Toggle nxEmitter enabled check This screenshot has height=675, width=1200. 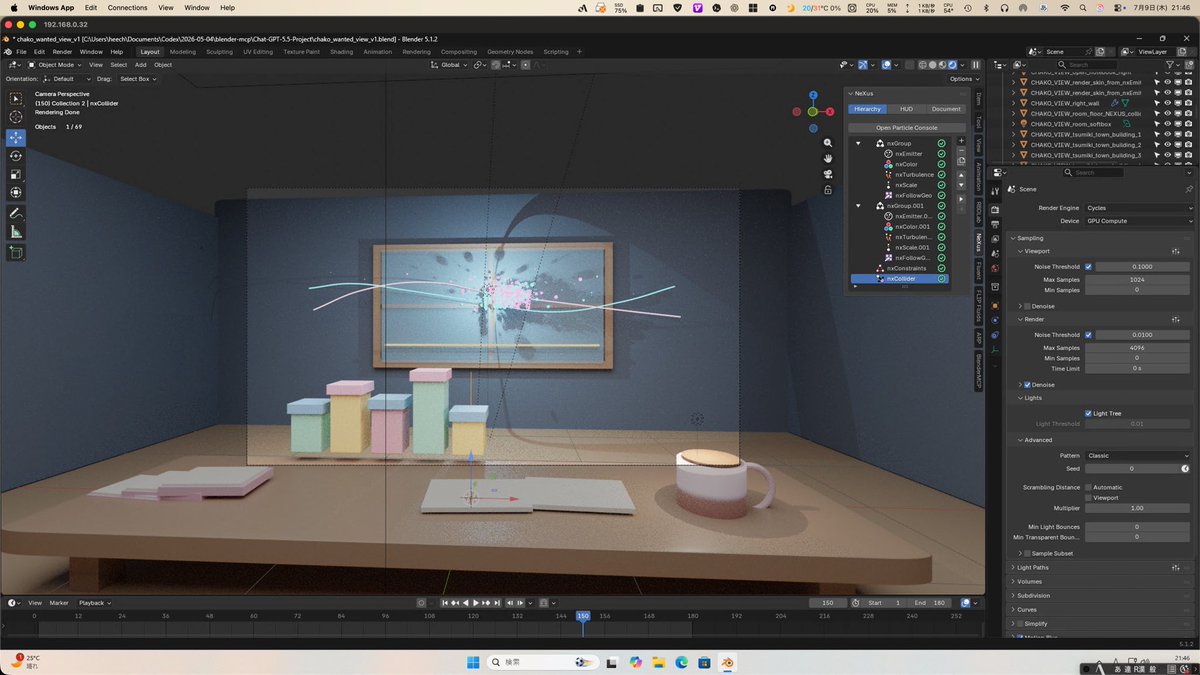941,154
